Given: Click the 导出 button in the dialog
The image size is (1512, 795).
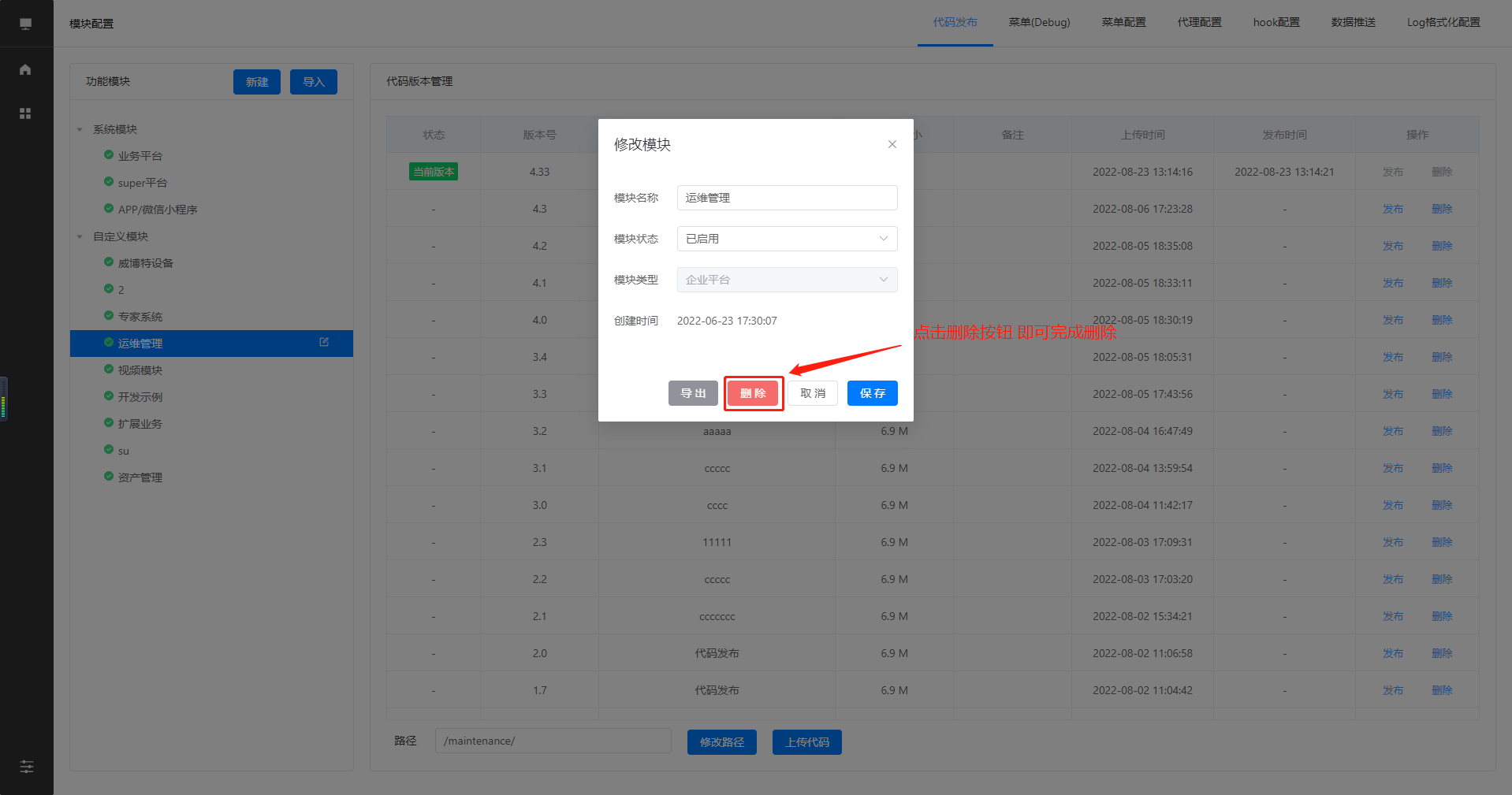Looking at the screenshot, I should [x=693, y=393].
